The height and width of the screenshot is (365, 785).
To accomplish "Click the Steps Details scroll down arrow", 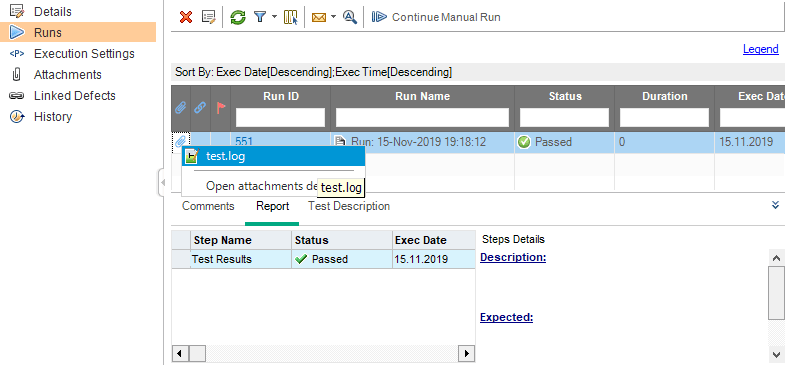I will [776, 354].
